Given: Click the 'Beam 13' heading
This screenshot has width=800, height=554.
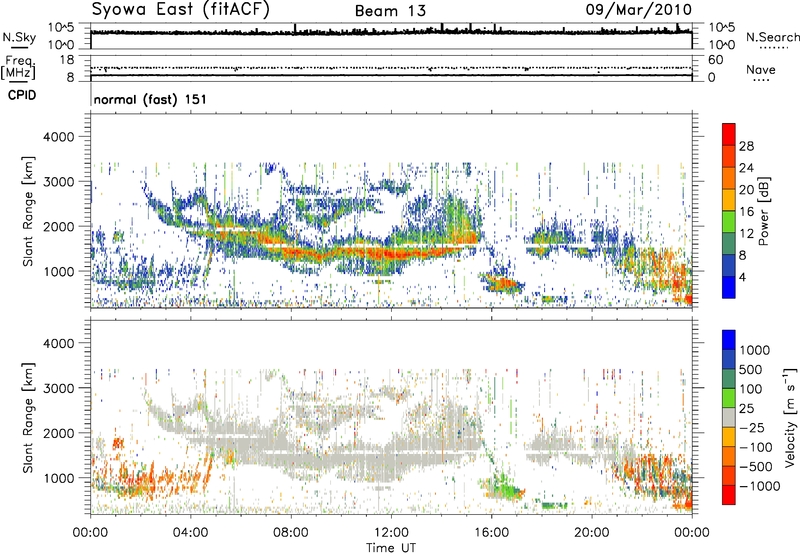Looking at the screenshot, I should (x=390, y=11).
